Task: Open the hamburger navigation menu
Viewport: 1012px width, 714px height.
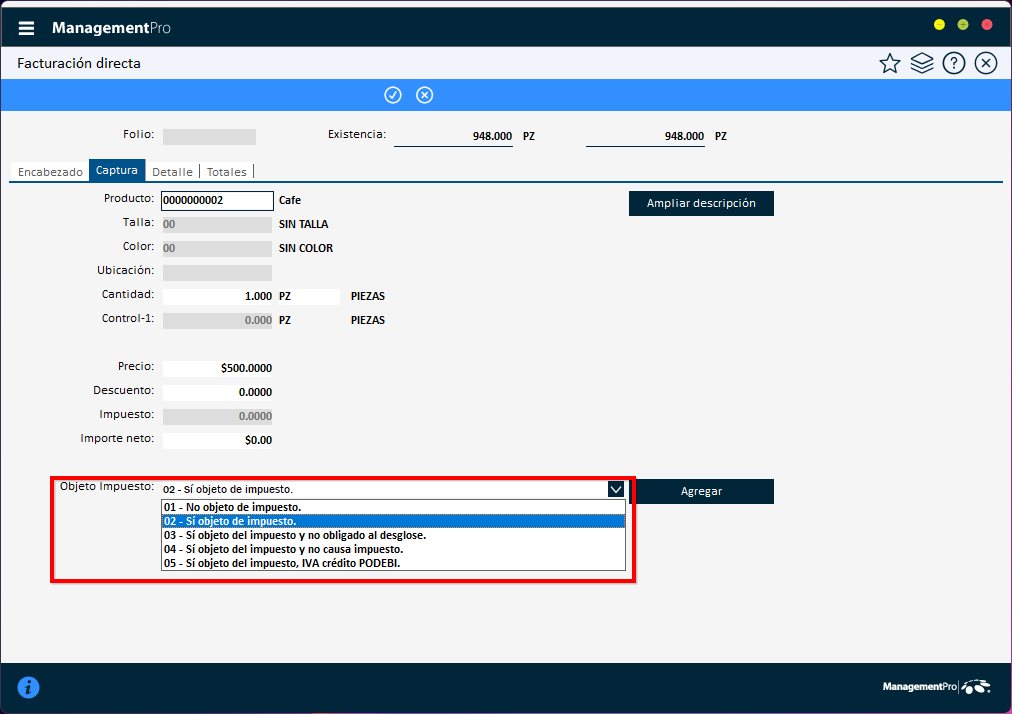Action: tap(26, 26)
